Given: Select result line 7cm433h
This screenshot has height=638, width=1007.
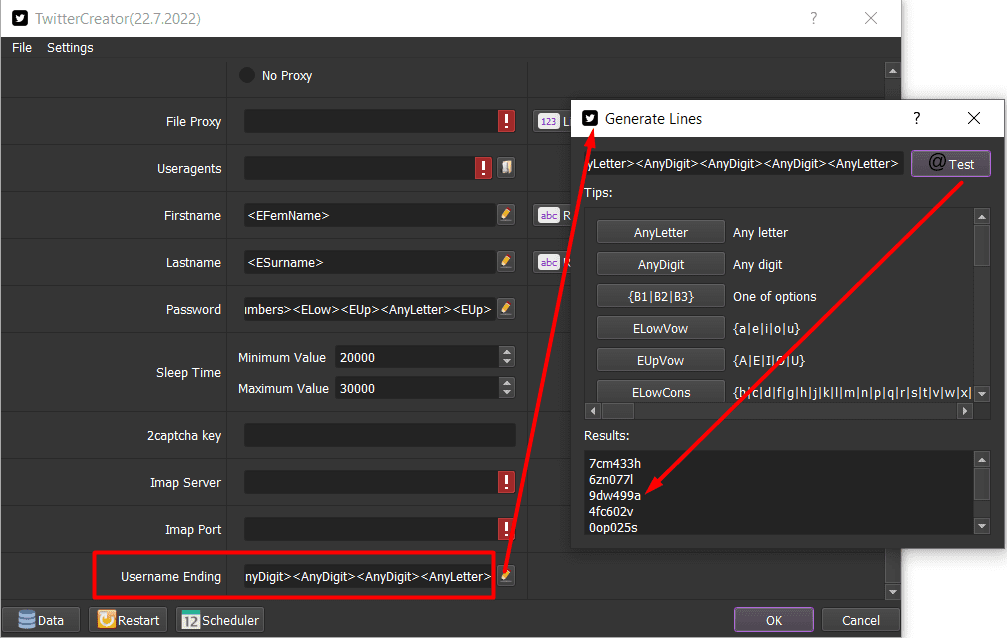Looking at the screenshot, I should pos(615,463).
